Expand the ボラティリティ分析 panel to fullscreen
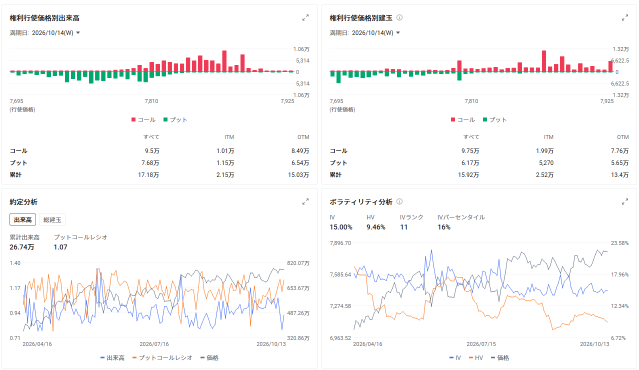 625,202
